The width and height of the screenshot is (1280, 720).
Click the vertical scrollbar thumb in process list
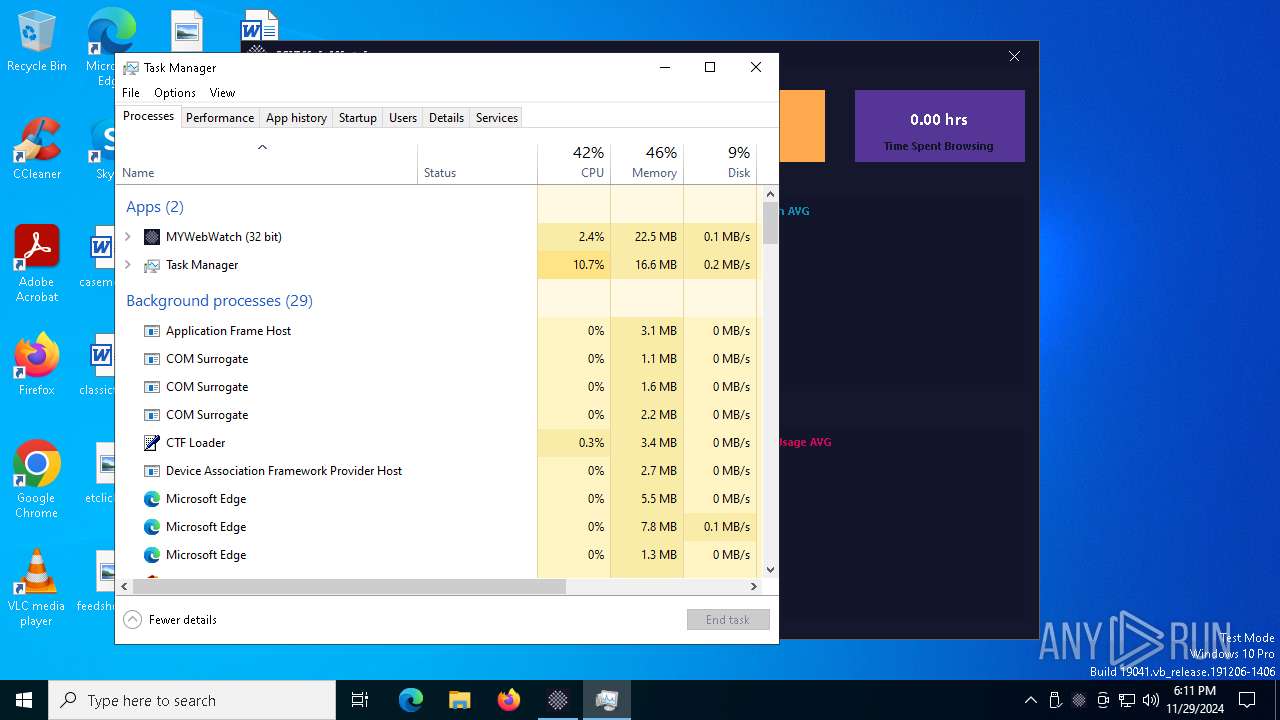tap(770, 223)
